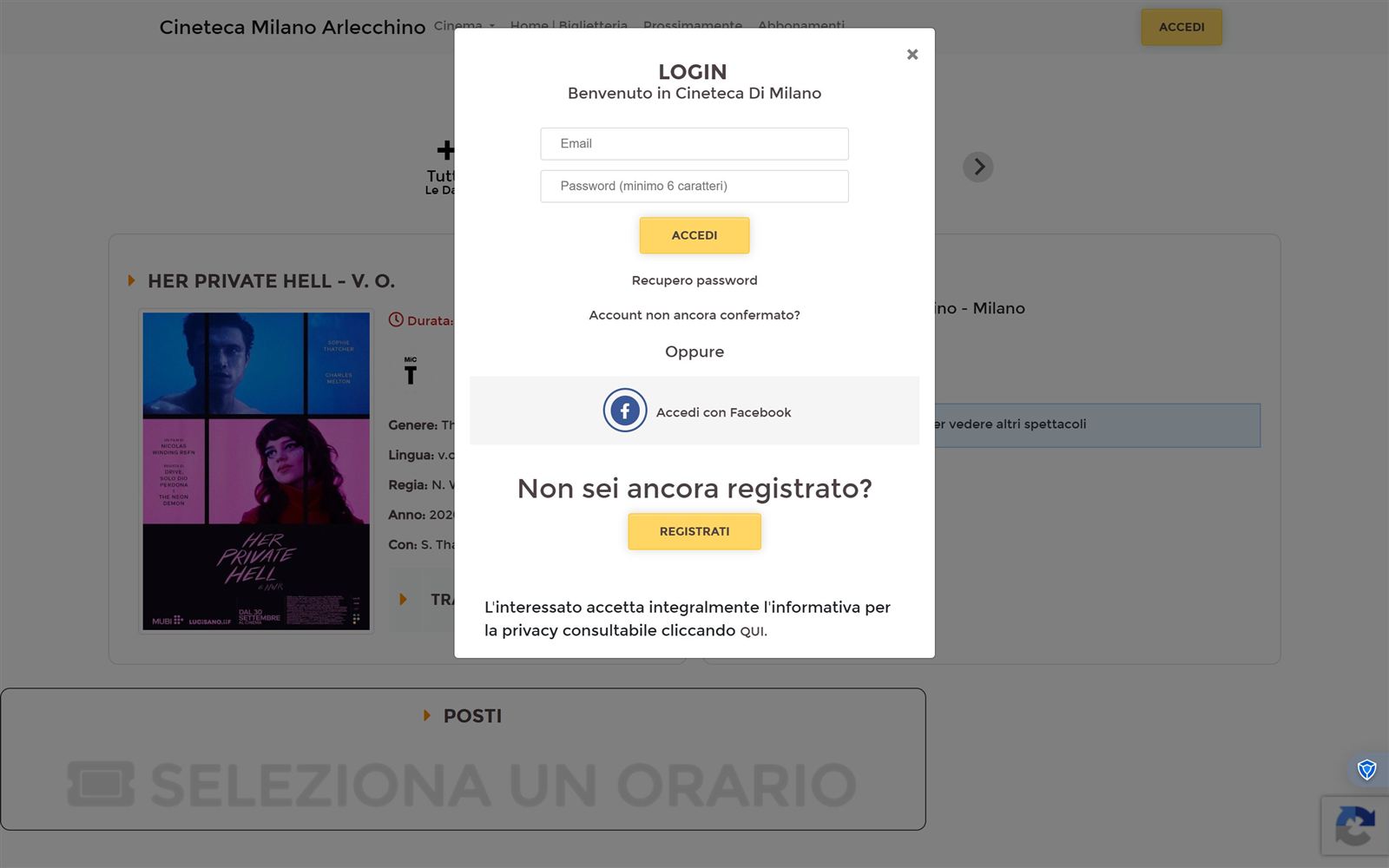Open the privacy policy QUI link
This screenshot has width=1389, height=868.
753,632
